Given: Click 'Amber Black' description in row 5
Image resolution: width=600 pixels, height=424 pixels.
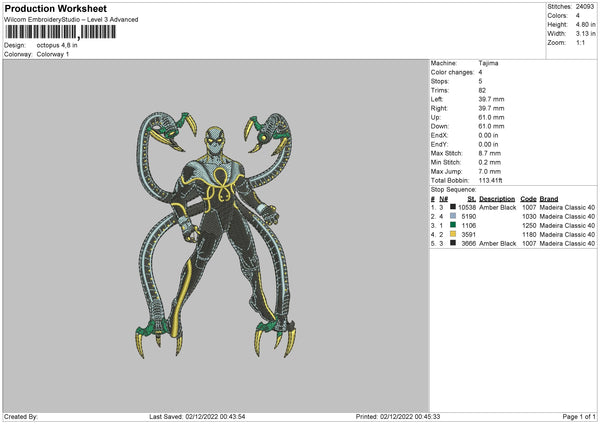Looking at the screenshot, I should pyautogui.click(x=497, y=243).
